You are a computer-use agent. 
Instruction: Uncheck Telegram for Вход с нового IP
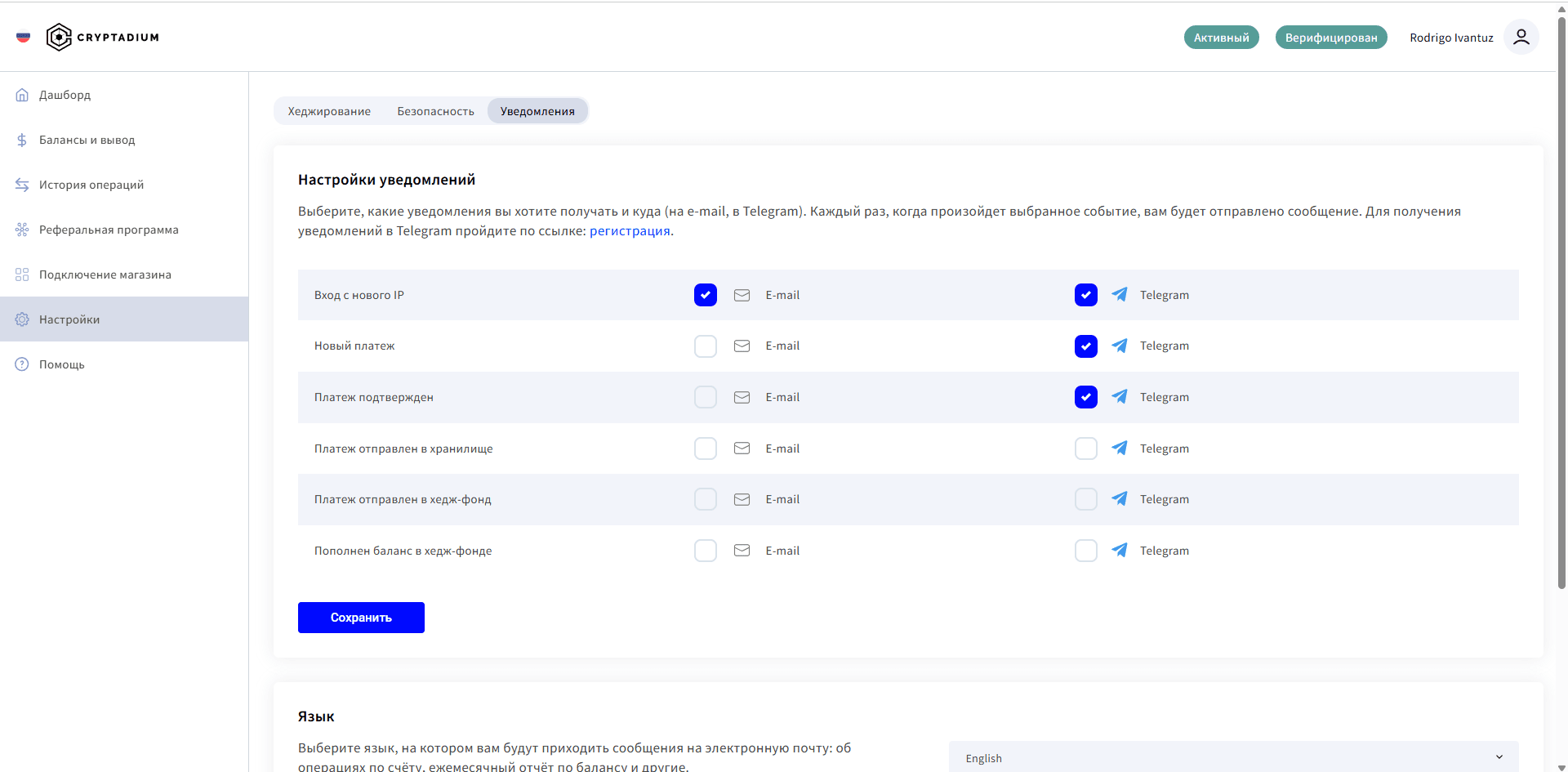pos(1086,295)
